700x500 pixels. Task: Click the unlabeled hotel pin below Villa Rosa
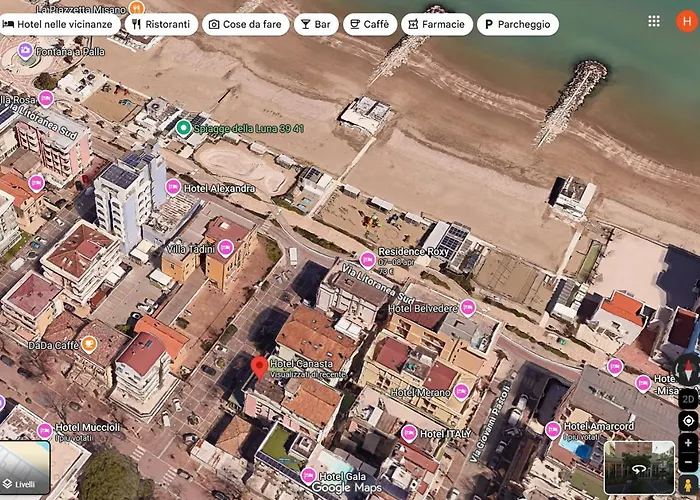coord(36,183)
